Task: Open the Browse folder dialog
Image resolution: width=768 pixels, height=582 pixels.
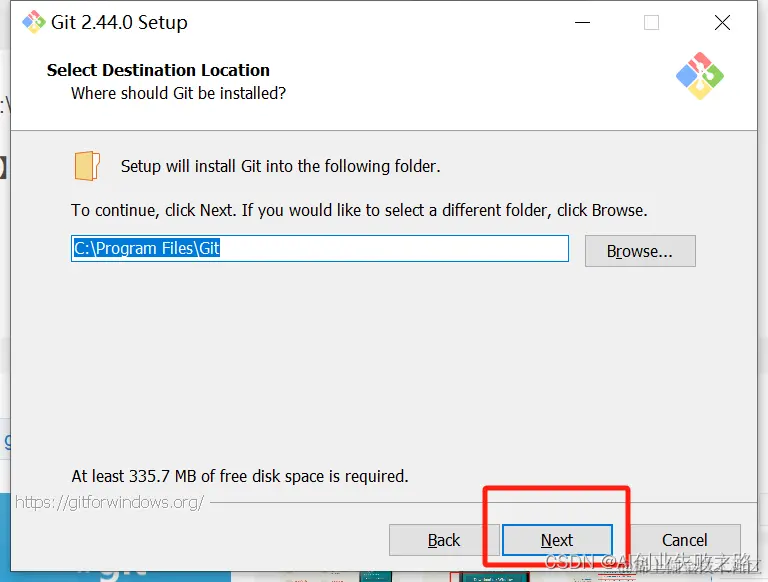Action: pos(640,251)
